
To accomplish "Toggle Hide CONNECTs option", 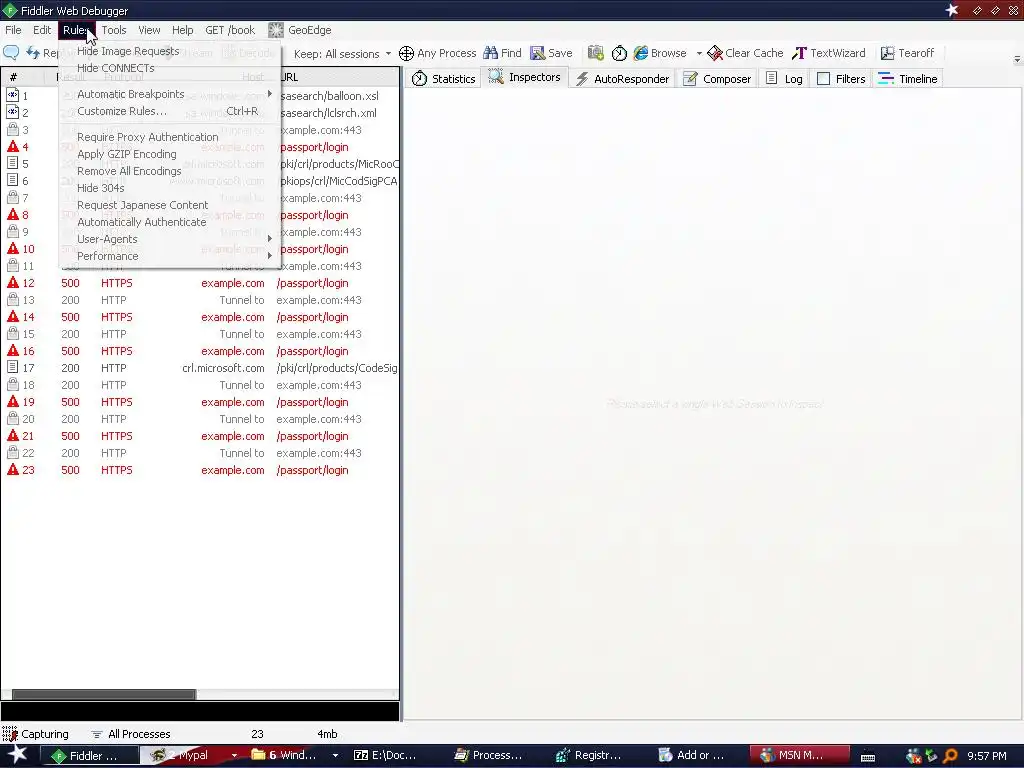I will tap(170, 68).
